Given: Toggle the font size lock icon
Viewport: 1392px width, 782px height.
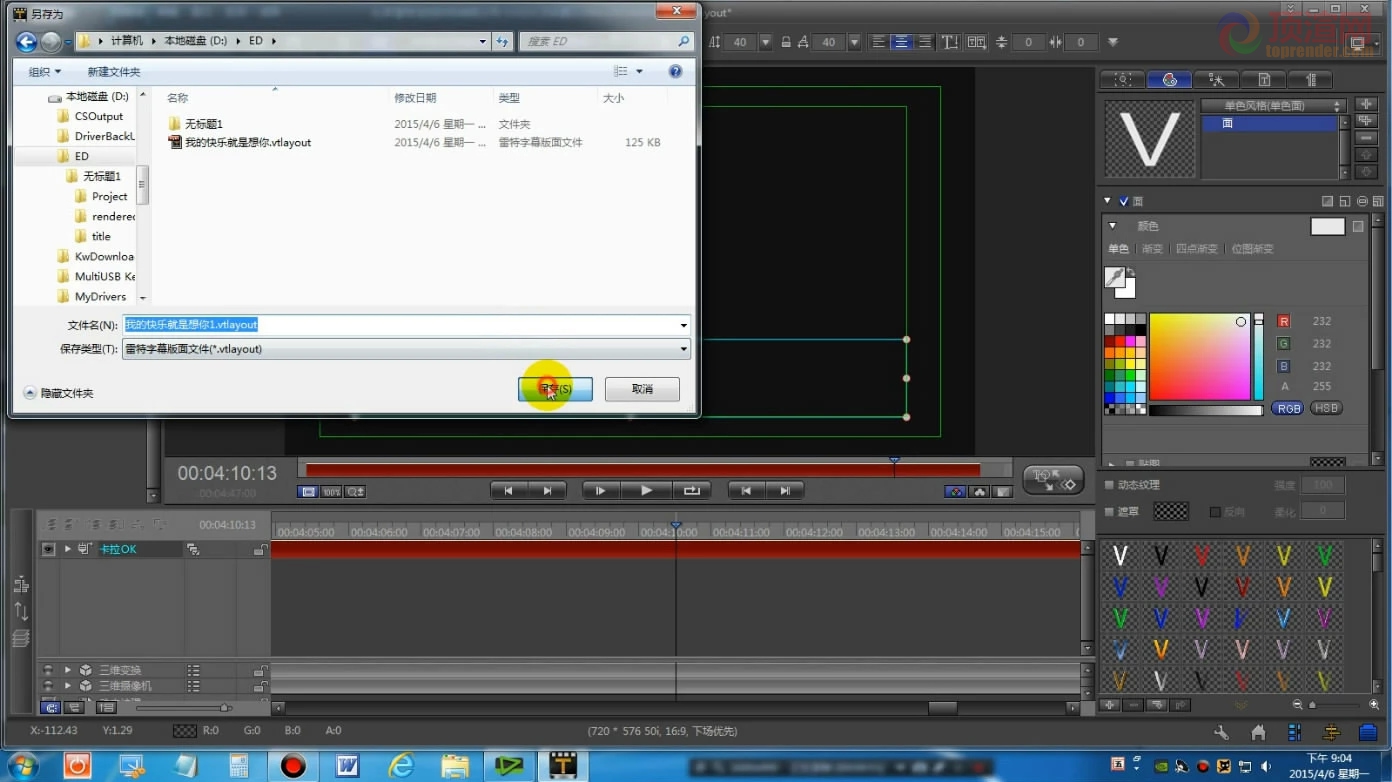Looking at the screenshot, I should [786, 42].
